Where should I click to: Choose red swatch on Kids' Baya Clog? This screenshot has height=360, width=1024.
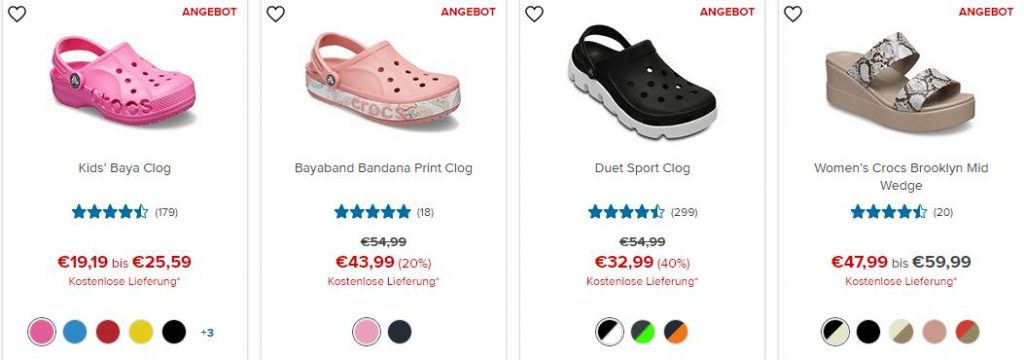(108, 332)
